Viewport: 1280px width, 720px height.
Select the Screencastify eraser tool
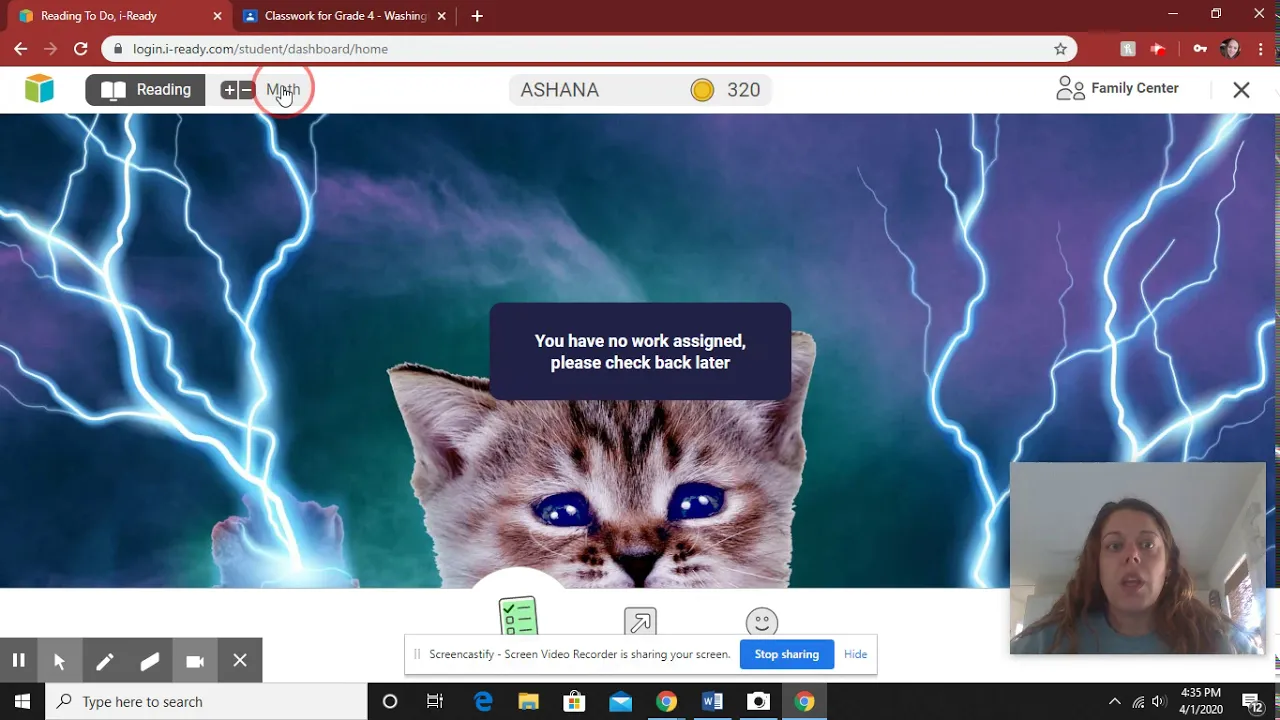point(150,660)
